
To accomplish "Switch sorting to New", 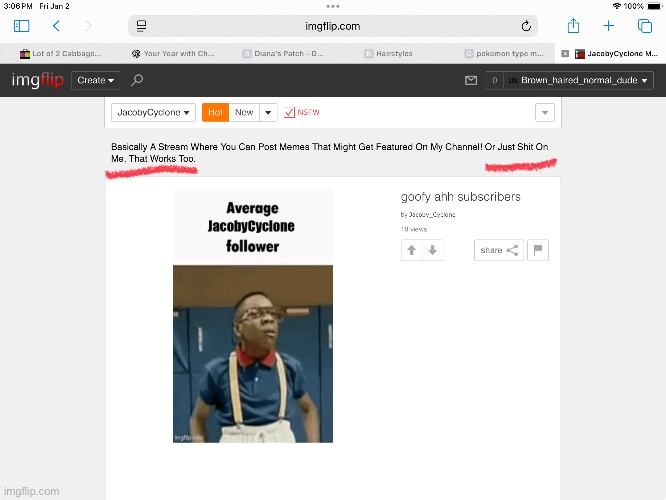I will pyautogui.click(x=244, y=113).
